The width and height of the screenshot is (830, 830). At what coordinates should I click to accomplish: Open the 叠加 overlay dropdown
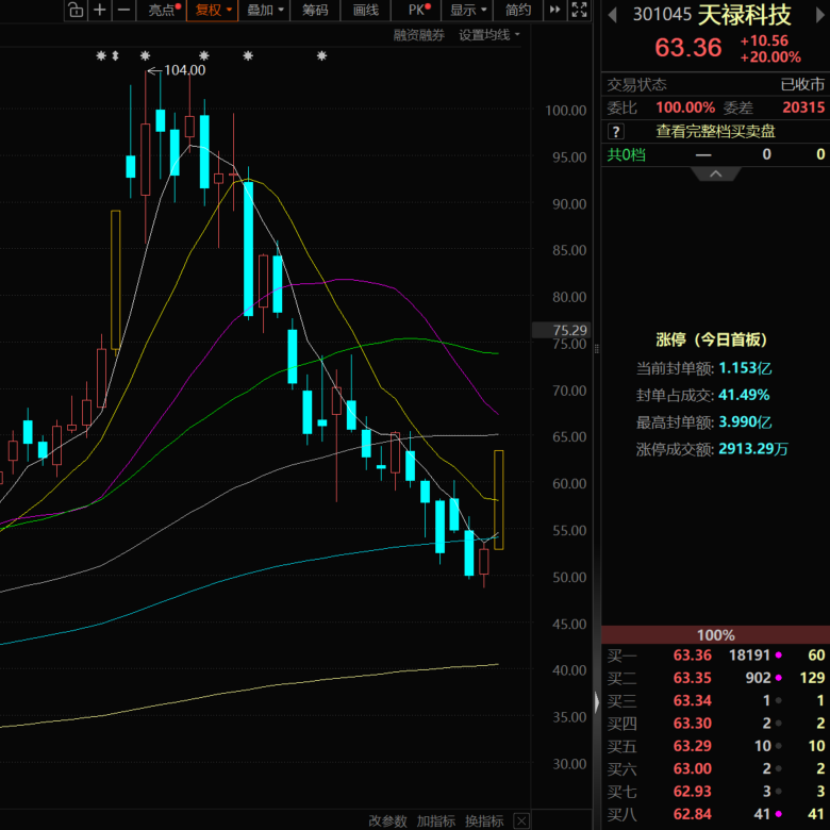click(x=265, y=10)
